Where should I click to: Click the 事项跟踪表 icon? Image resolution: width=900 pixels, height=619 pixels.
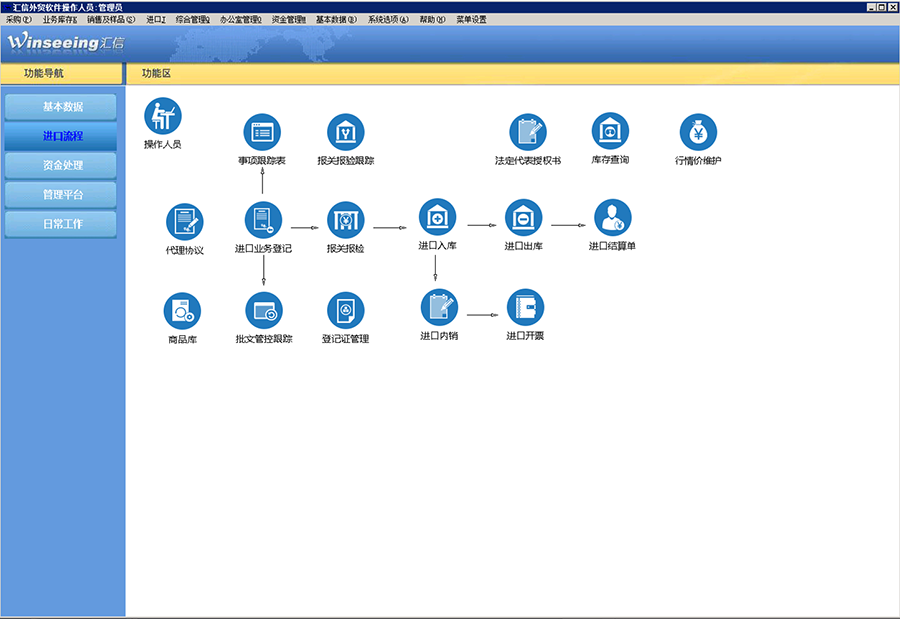coord(263,132)
